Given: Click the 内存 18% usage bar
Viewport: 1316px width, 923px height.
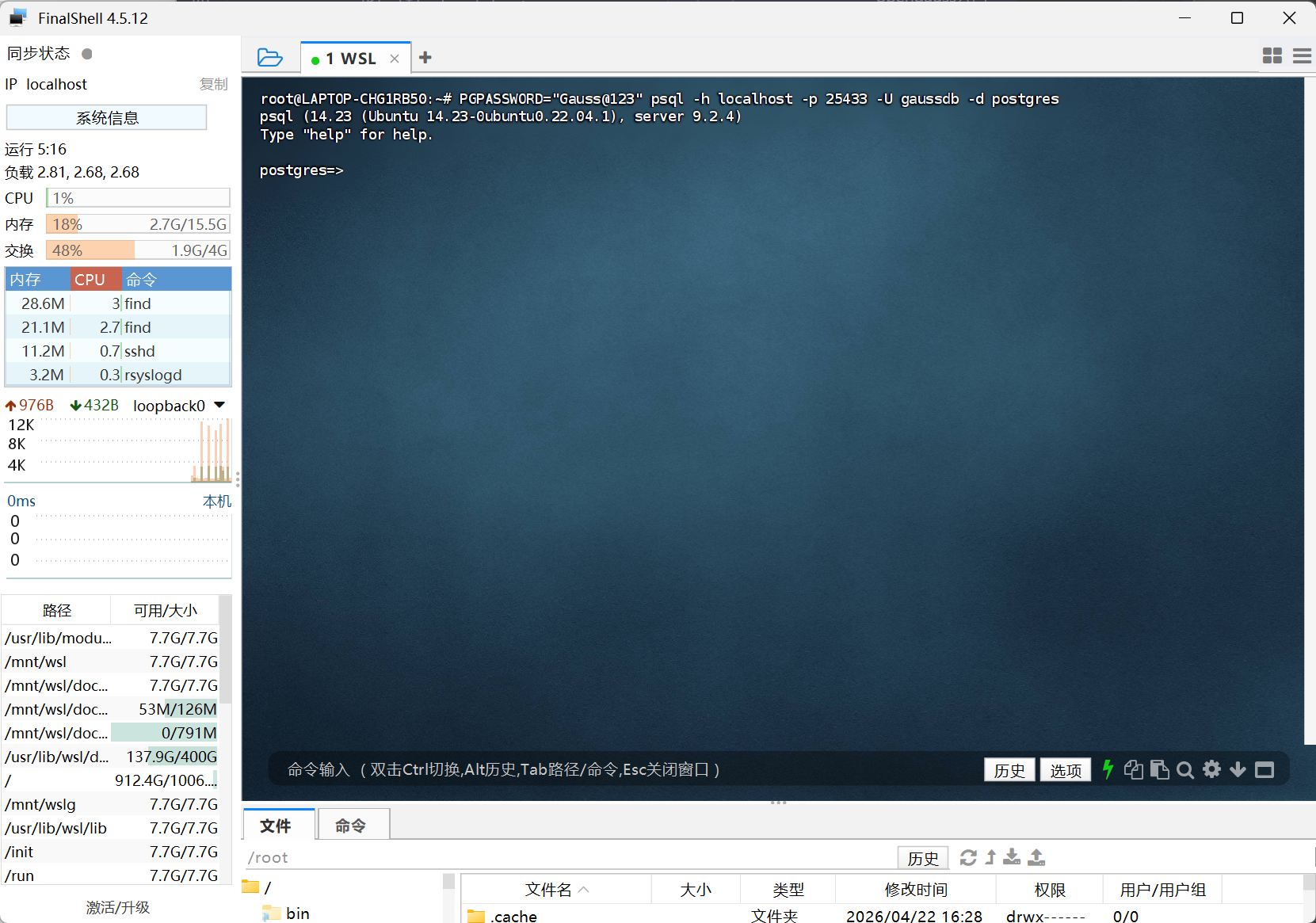Looking at the screenshot, I should pos(138,224).
